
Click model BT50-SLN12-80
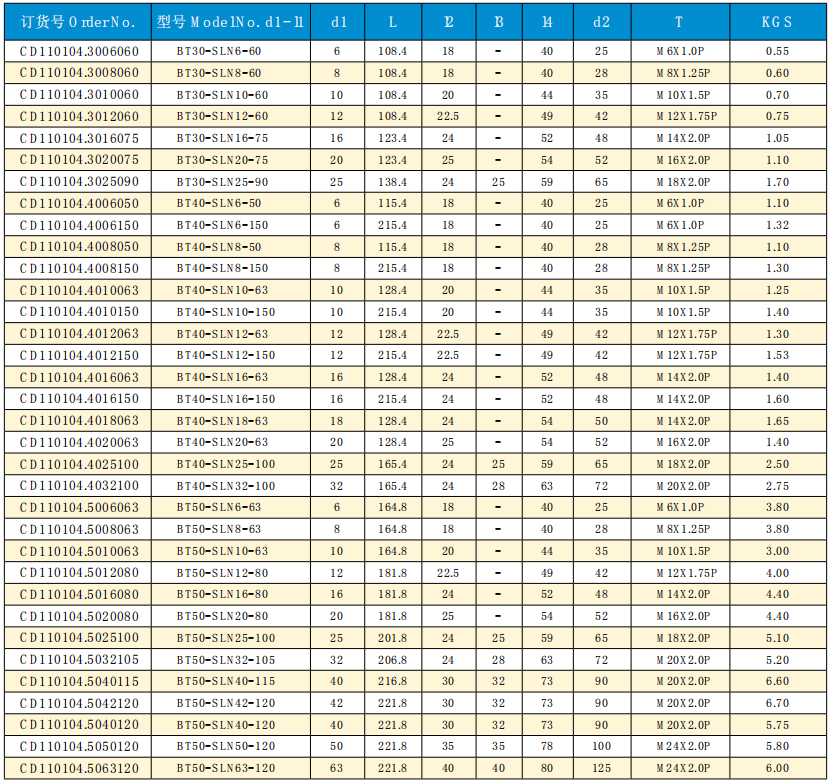point(223,573)
